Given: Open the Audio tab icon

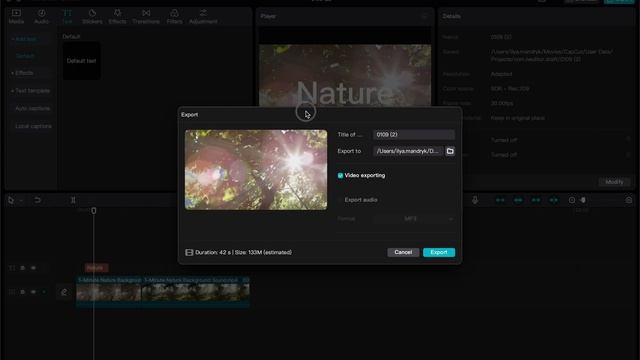Looking at the screenshot, I should (x=41, y=13).
